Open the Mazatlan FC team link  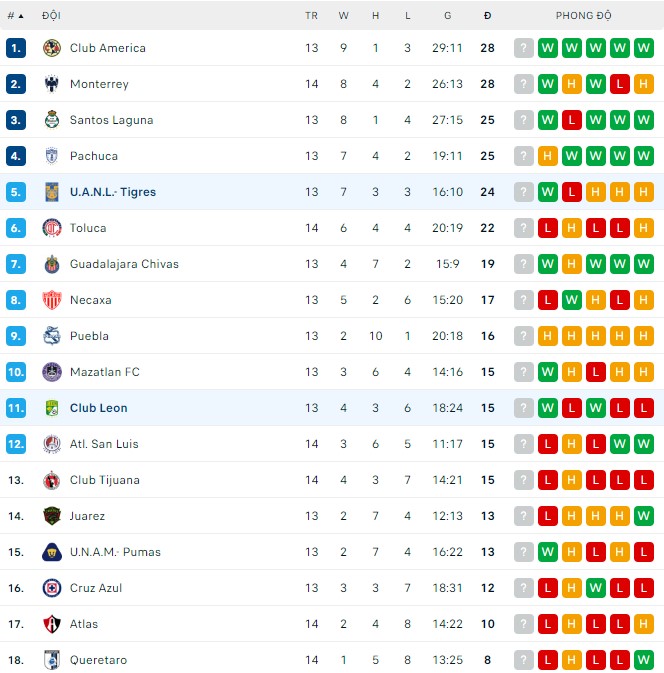pyautogui.click(x=104, y=372)
